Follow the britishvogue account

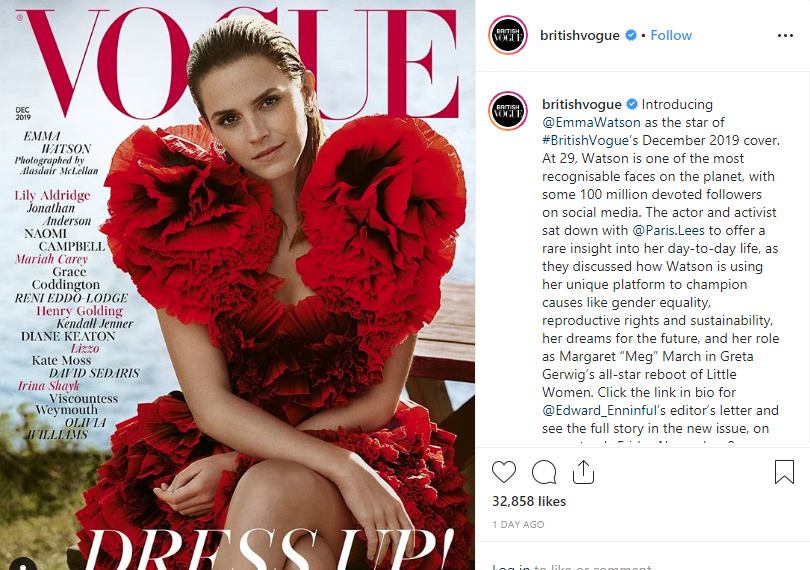tap(671, 35)
